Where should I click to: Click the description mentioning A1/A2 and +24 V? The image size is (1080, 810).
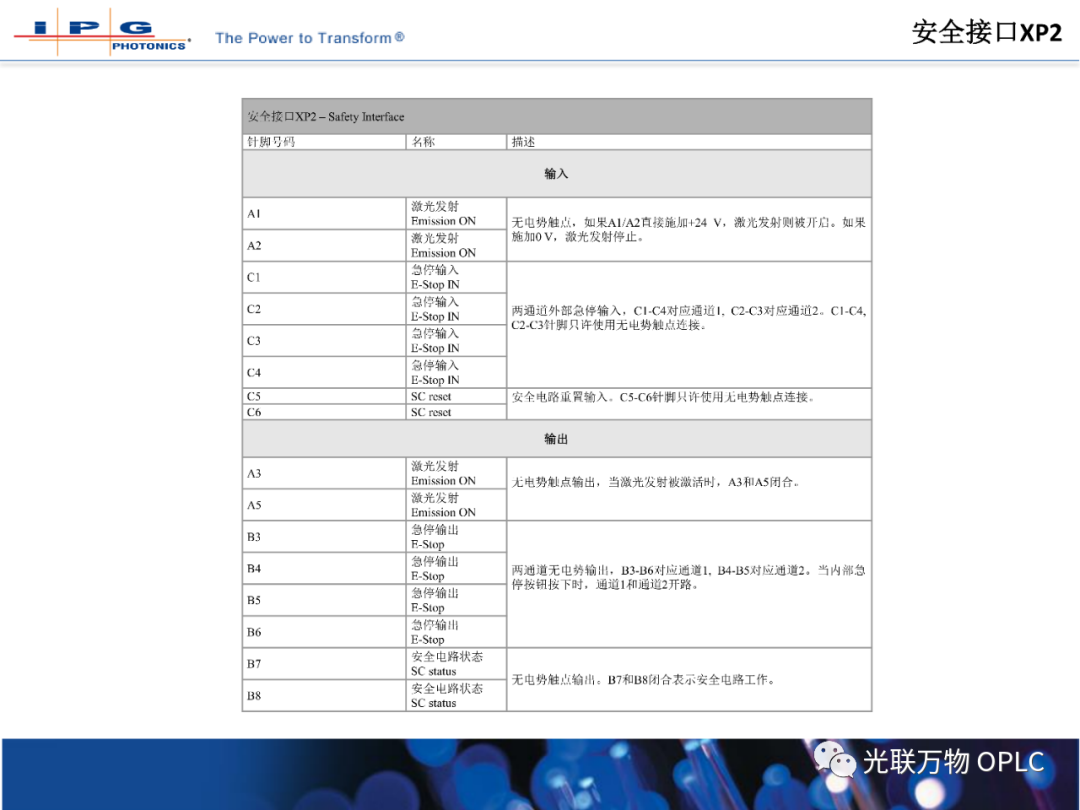pyautogui.click(x=688, y=229)
